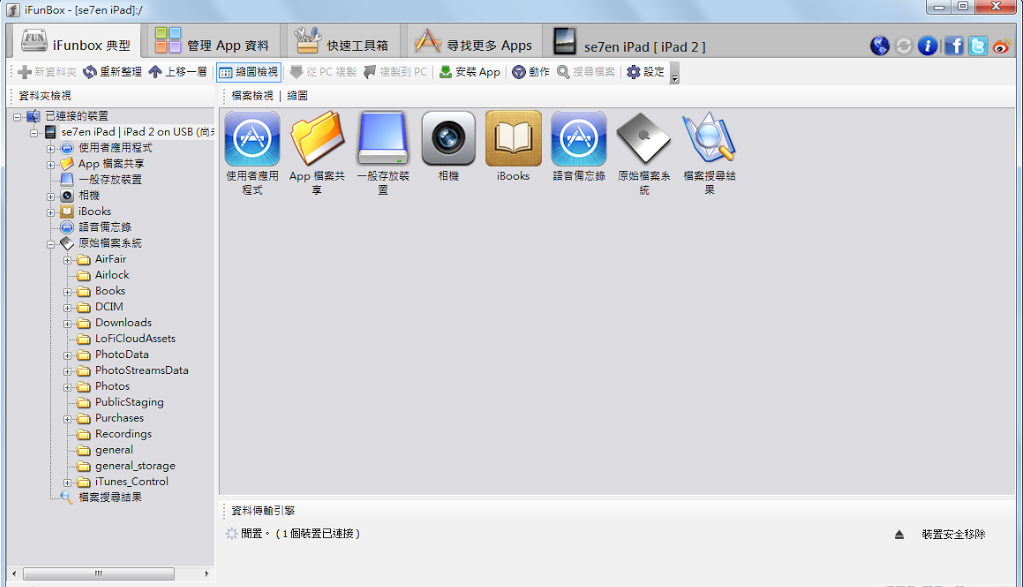The image size is (1023, 587).
Task: Expand the DCIM folder in the tree
Action: (67, 306)
